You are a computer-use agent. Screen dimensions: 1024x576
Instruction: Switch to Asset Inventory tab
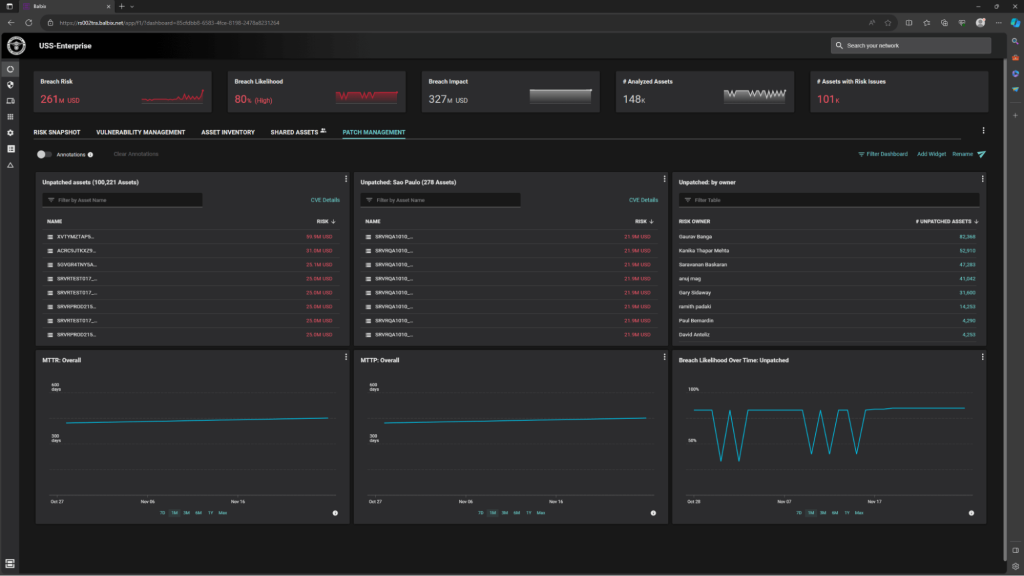(x=228, y=133)
